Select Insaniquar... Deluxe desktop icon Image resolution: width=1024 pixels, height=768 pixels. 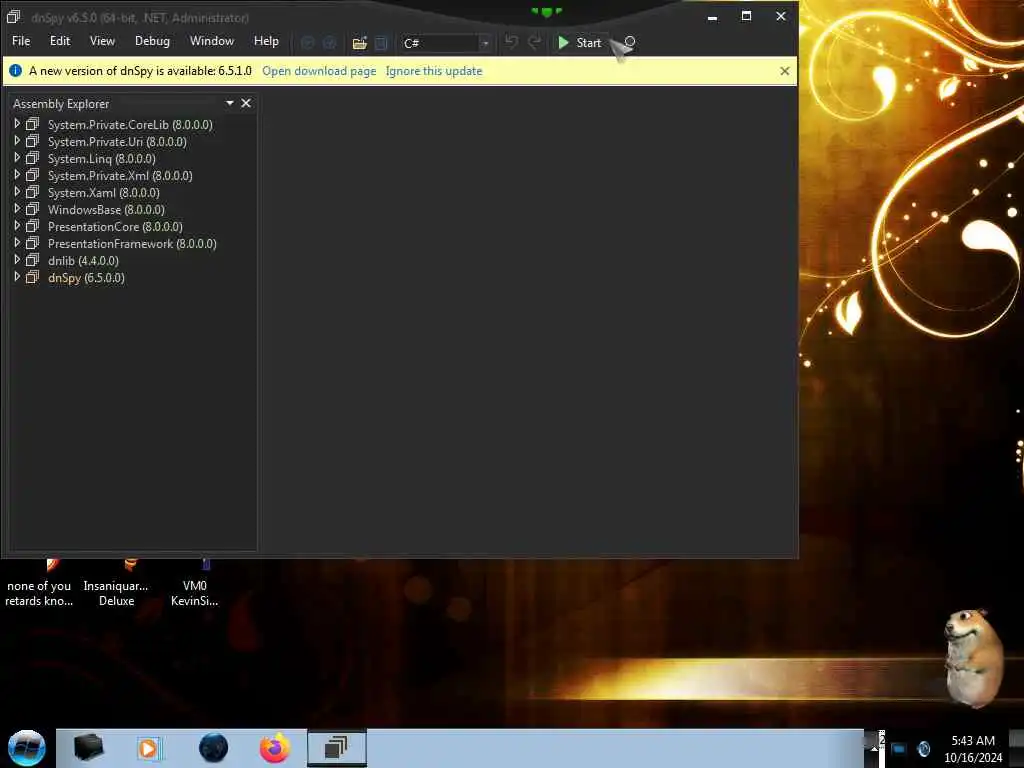click(x=116, y=584)
